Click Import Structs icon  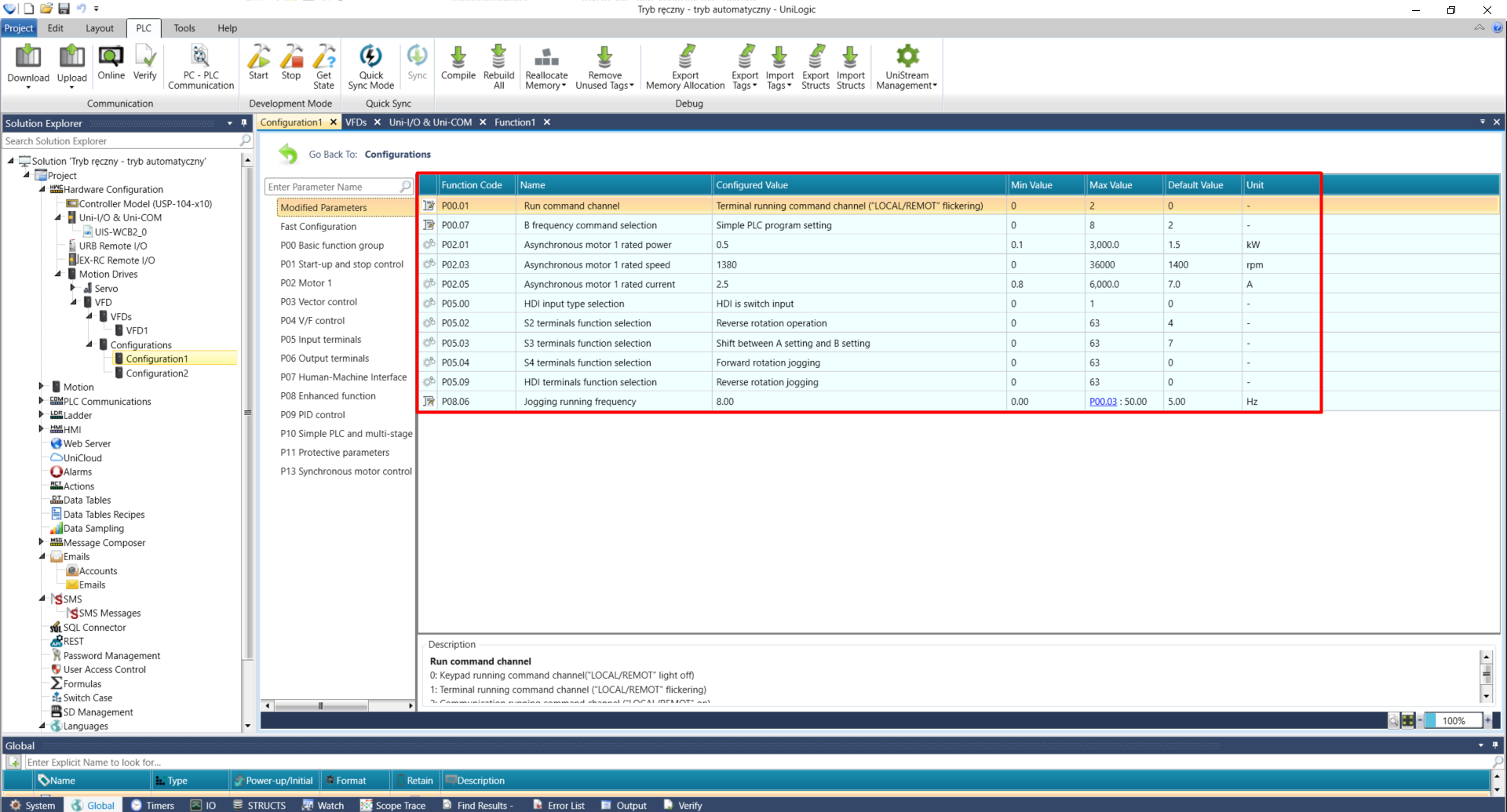click(850, 67)
